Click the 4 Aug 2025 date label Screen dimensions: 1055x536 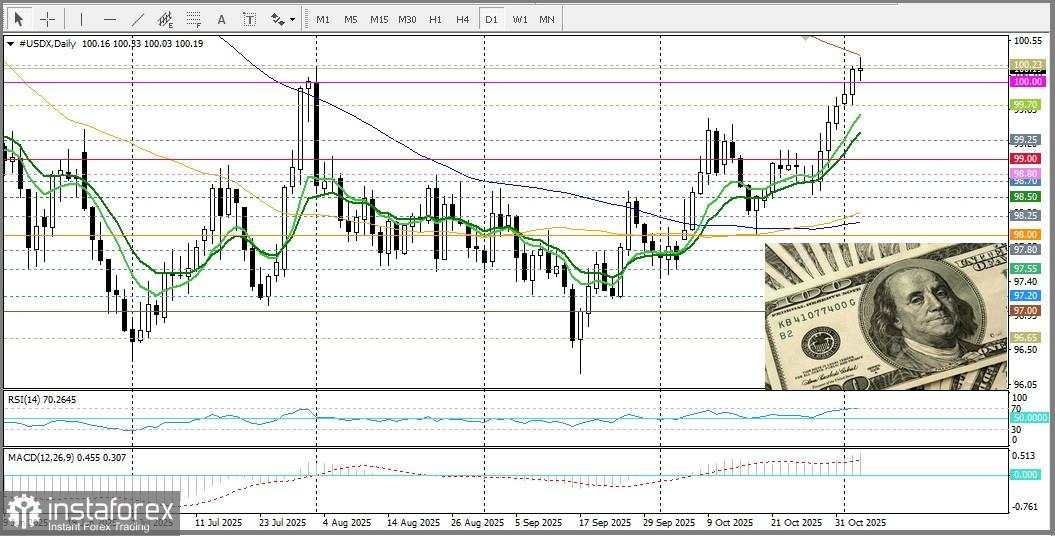pos(347,523)
